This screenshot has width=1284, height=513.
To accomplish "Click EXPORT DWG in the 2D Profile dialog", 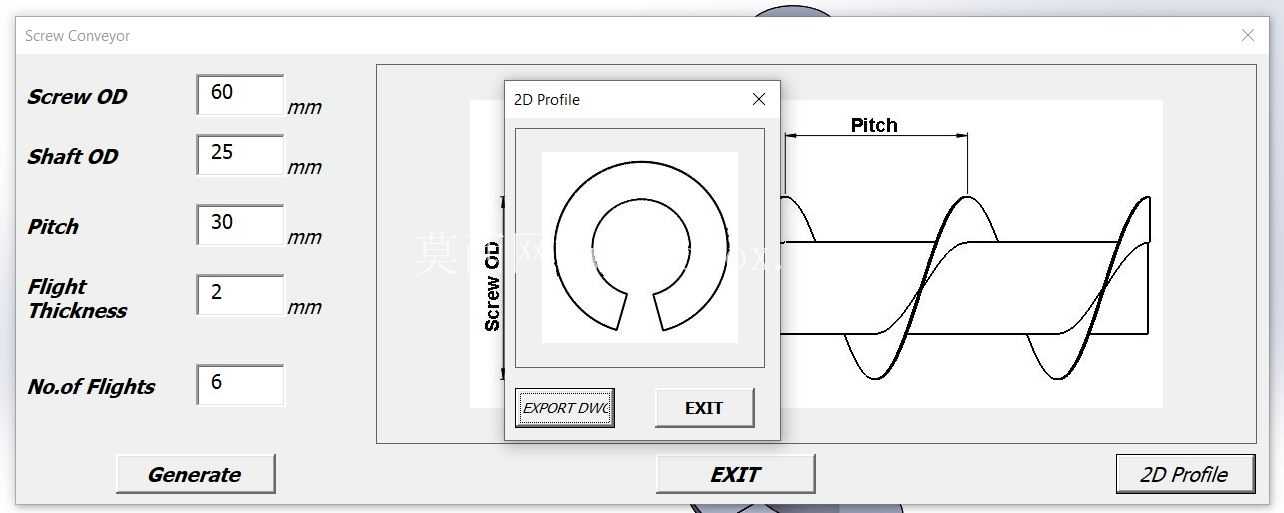I will click(565, 408).
